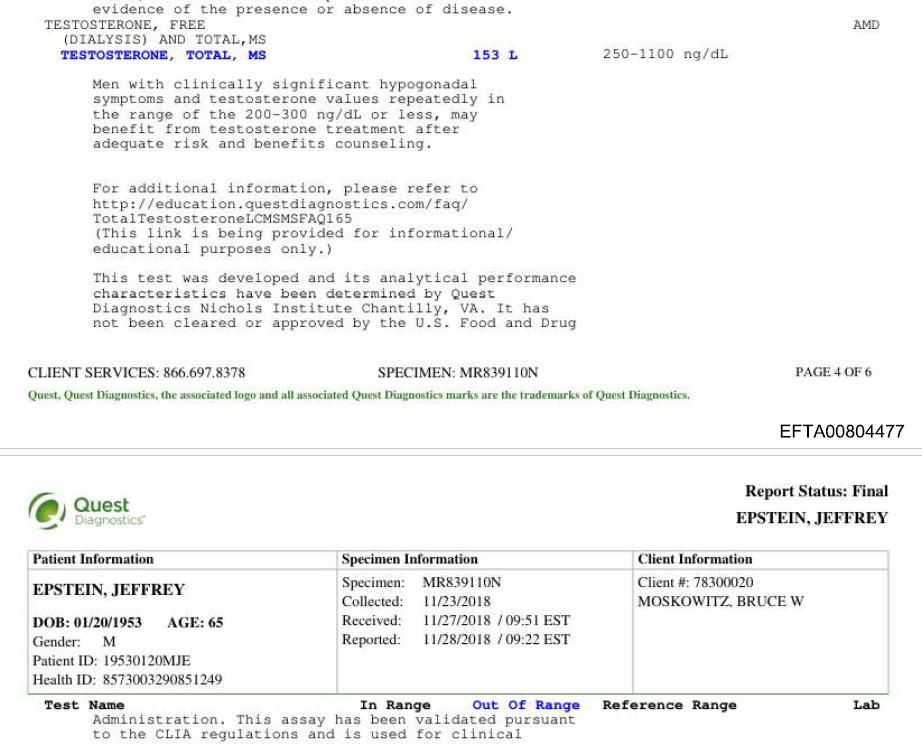
Task: Click the Client Information column header
Action: [694, 559]
